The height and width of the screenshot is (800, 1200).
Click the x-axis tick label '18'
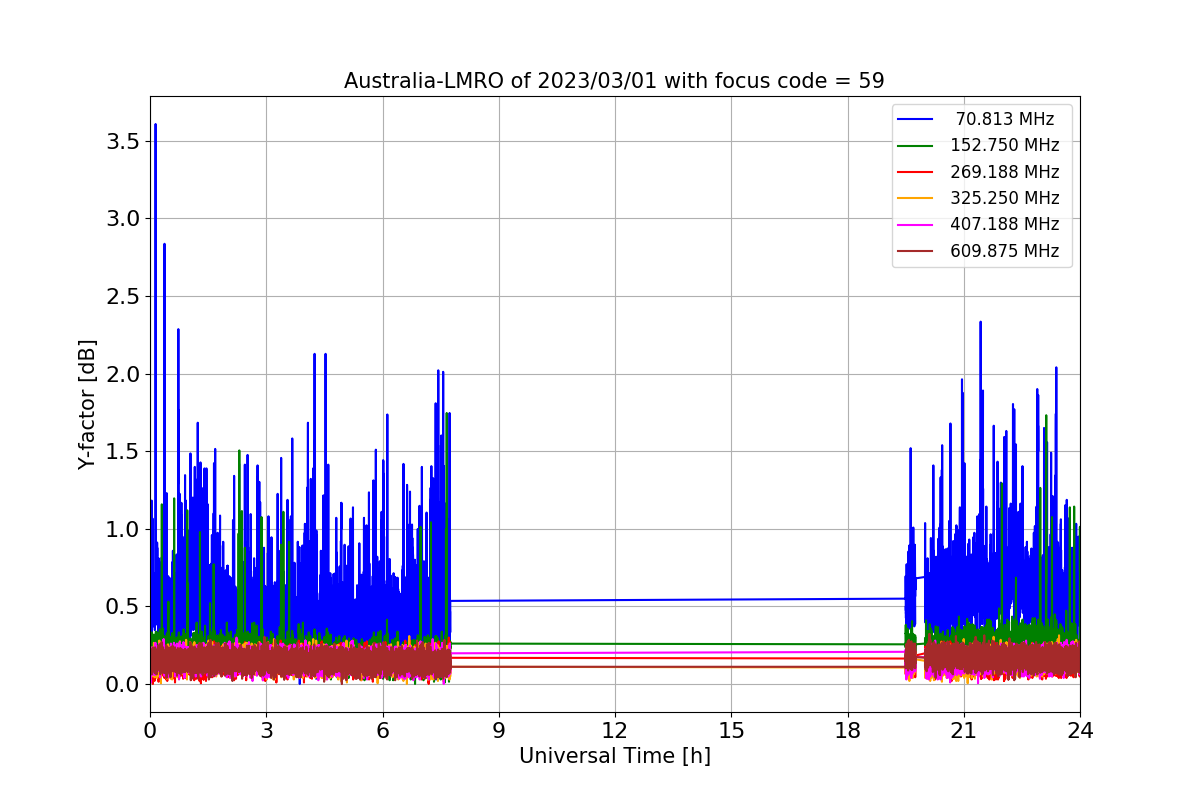click(848, 731)
